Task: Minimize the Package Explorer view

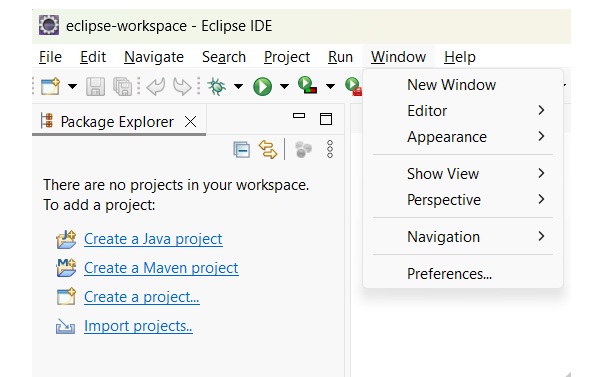Action: coord(299,116)
